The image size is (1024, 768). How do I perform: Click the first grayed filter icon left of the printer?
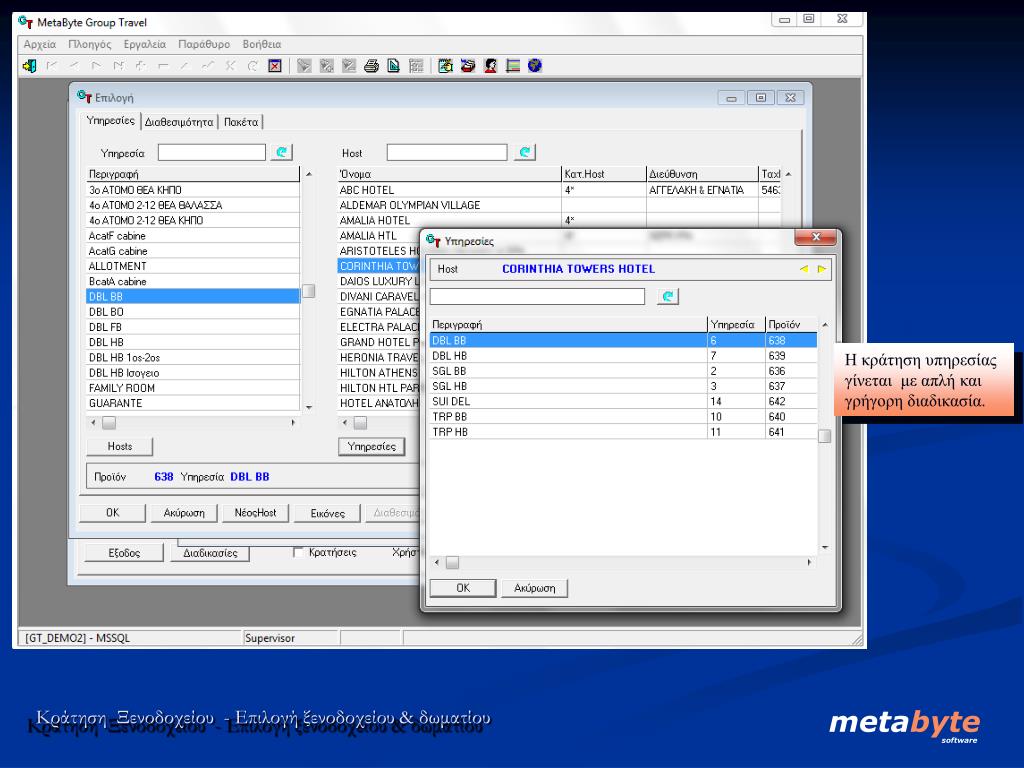(x=304, y=65)
